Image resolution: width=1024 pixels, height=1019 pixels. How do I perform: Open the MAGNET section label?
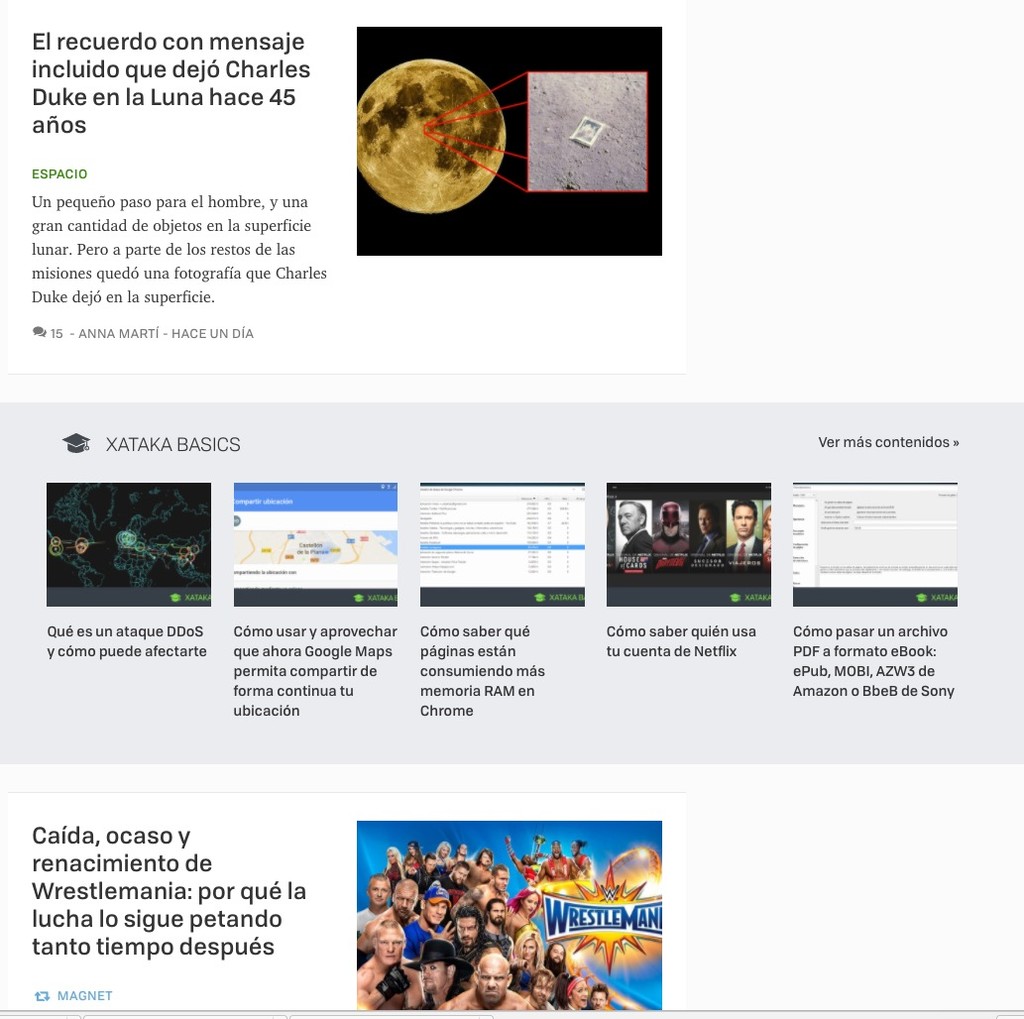pos(85,995)
